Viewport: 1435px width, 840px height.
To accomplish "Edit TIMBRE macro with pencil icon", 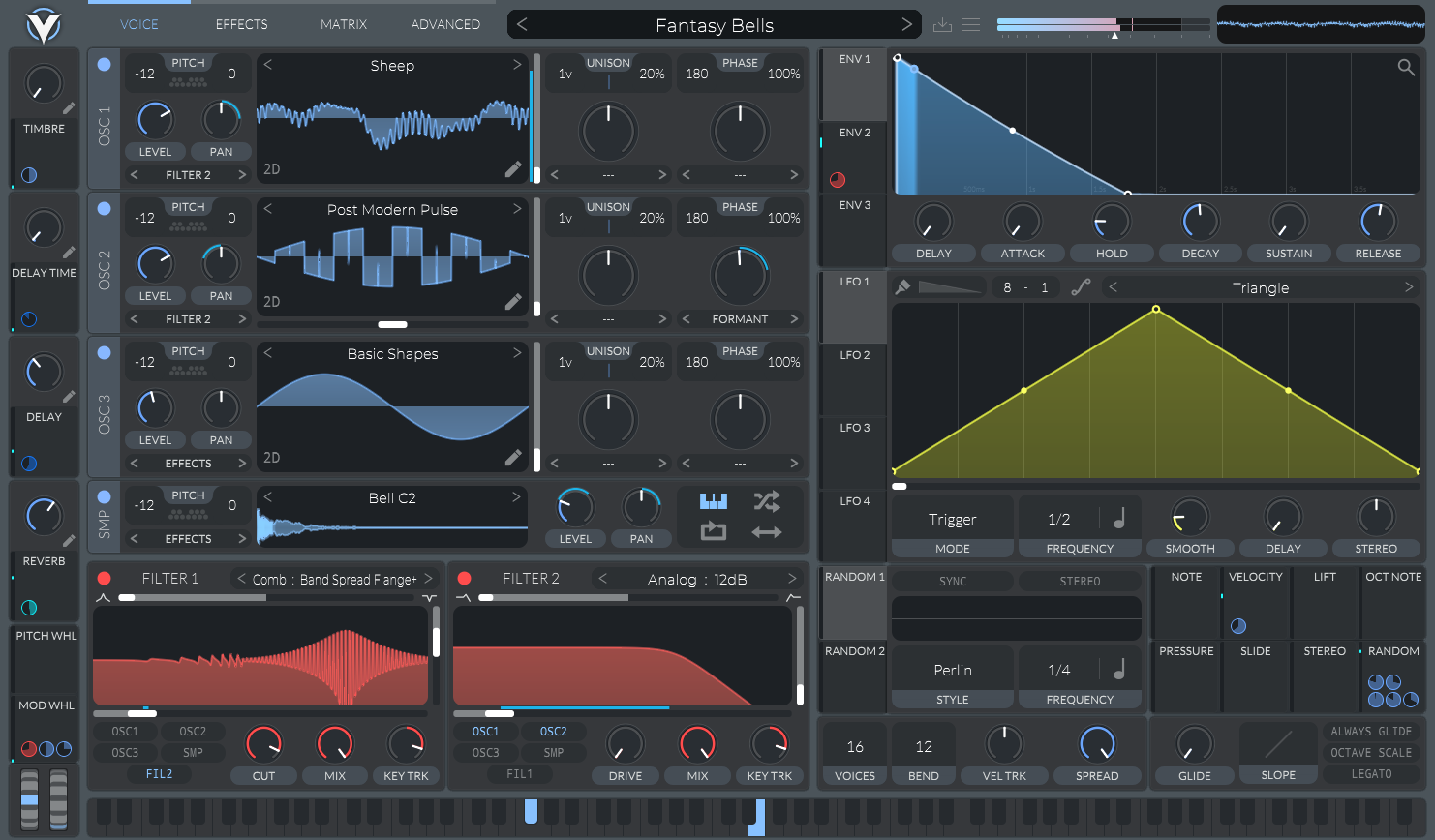I will point(69,108).
